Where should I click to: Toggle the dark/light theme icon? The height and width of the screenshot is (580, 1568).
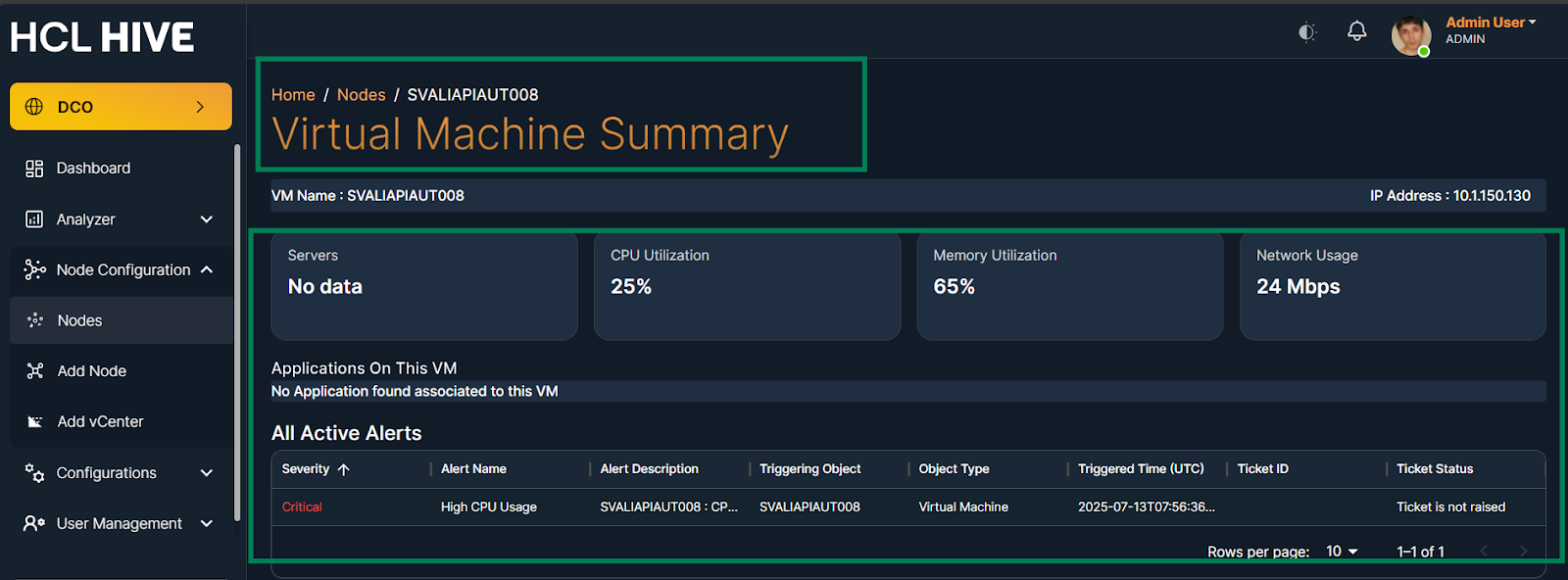(x=1306, y=32)
